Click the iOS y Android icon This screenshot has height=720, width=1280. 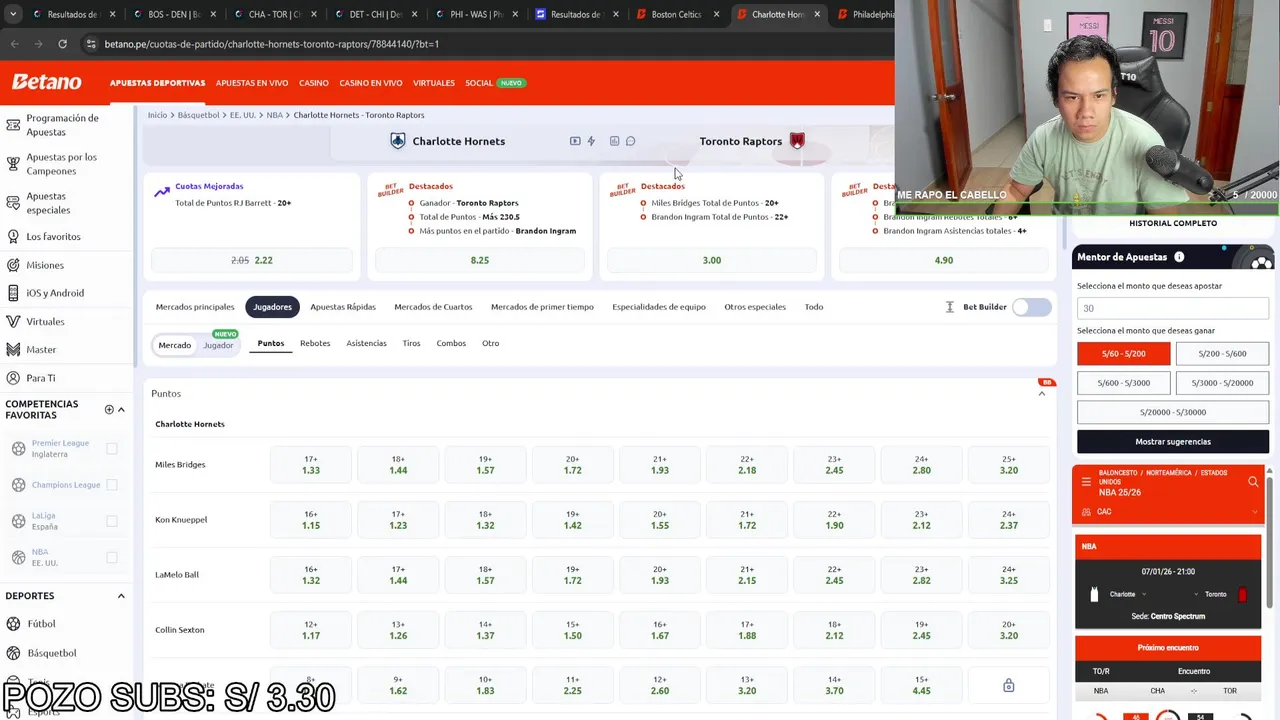point(13,293)
